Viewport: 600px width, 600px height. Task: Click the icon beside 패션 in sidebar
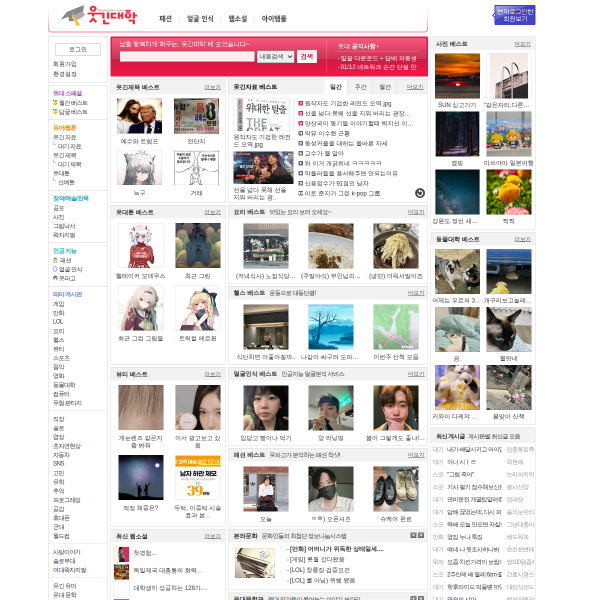point(56,260)
